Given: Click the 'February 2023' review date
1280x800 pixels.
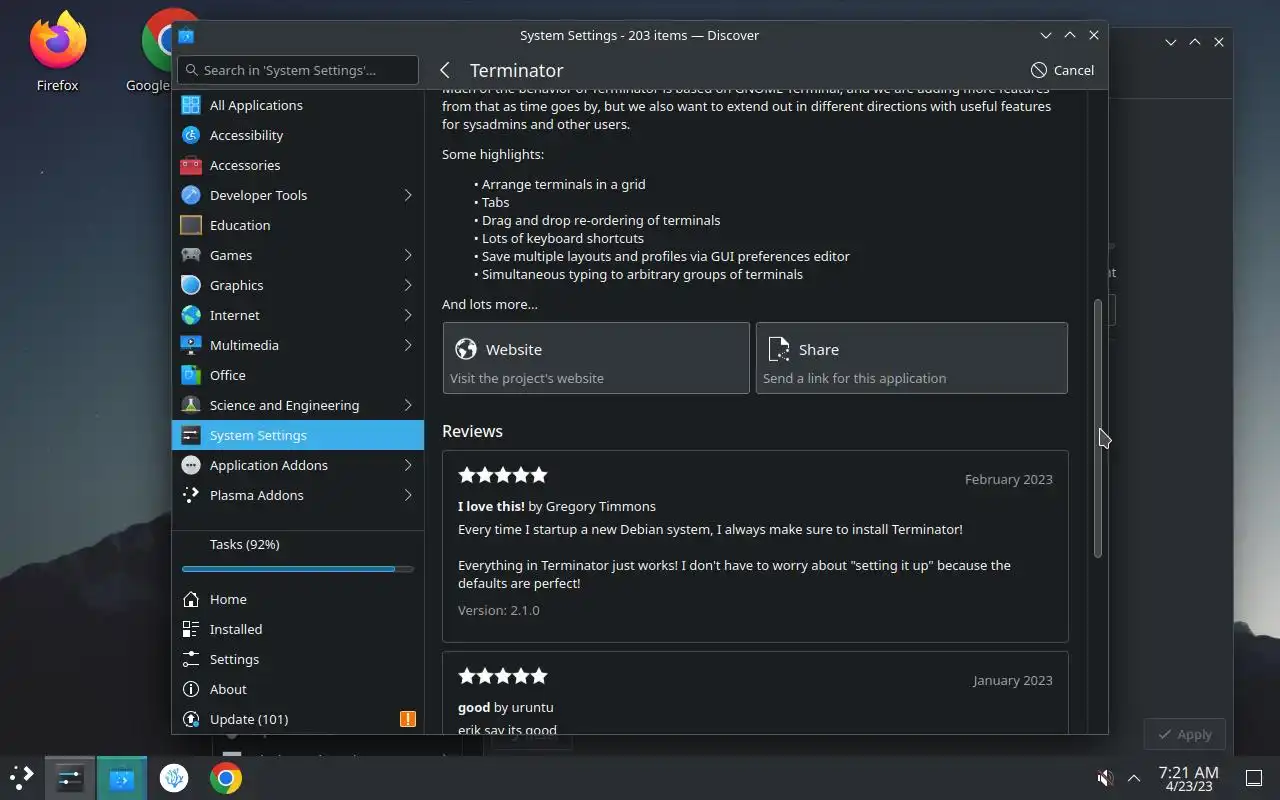Looking at the screenshot, I should (1009, 479).
